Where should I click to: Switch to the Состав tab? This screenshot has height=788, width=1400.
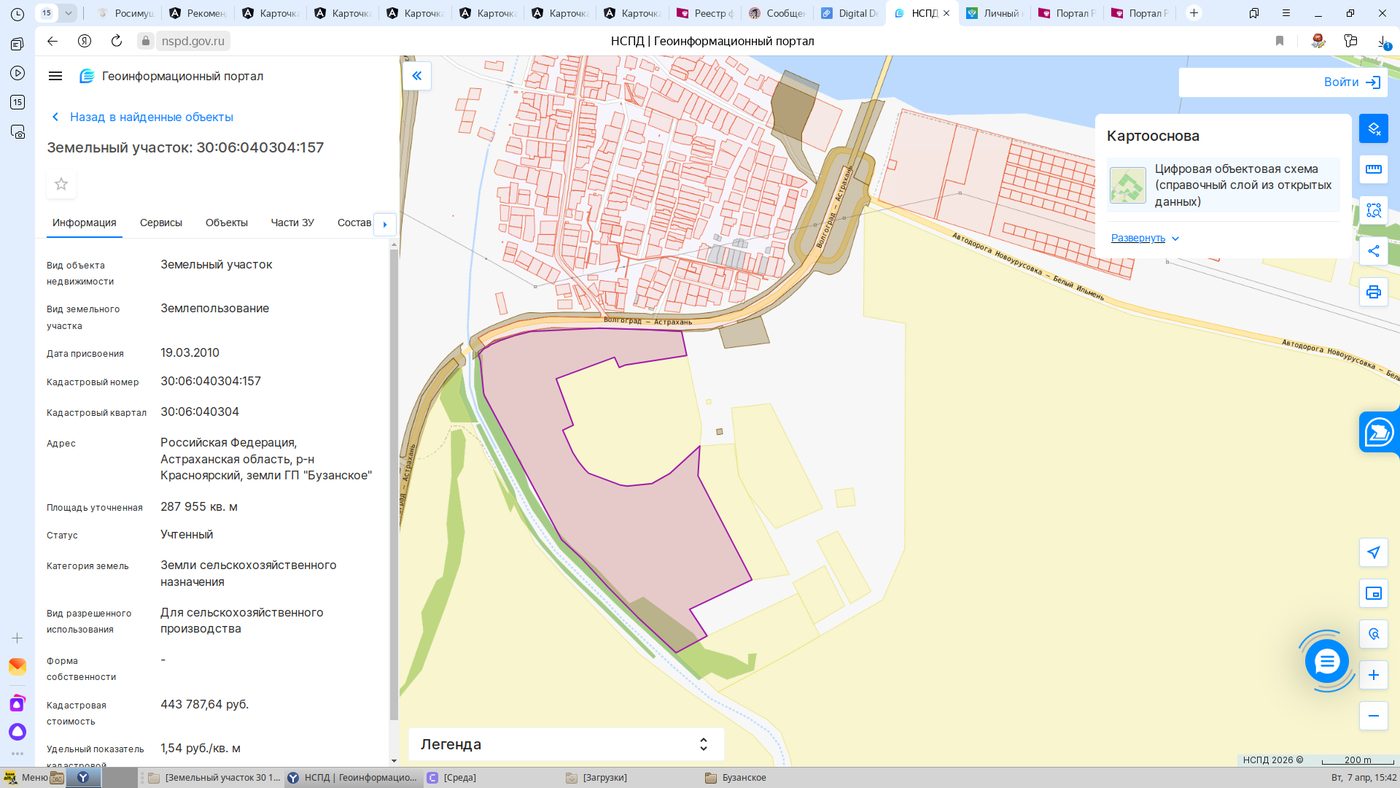354,223
